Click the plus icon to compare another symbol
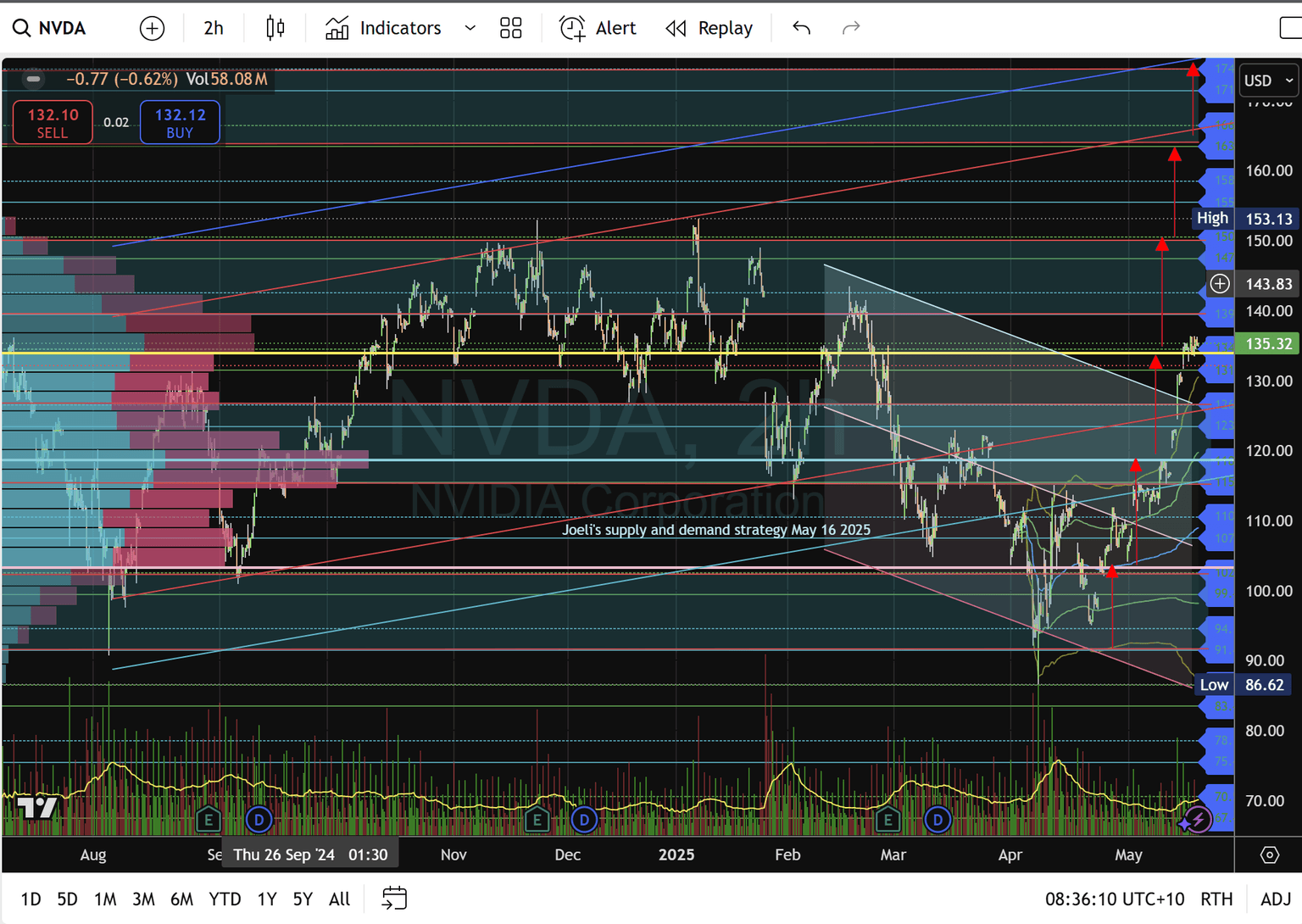Image resolution: width=1302 pixels, height=924 pixels. [x=152, y=28]
